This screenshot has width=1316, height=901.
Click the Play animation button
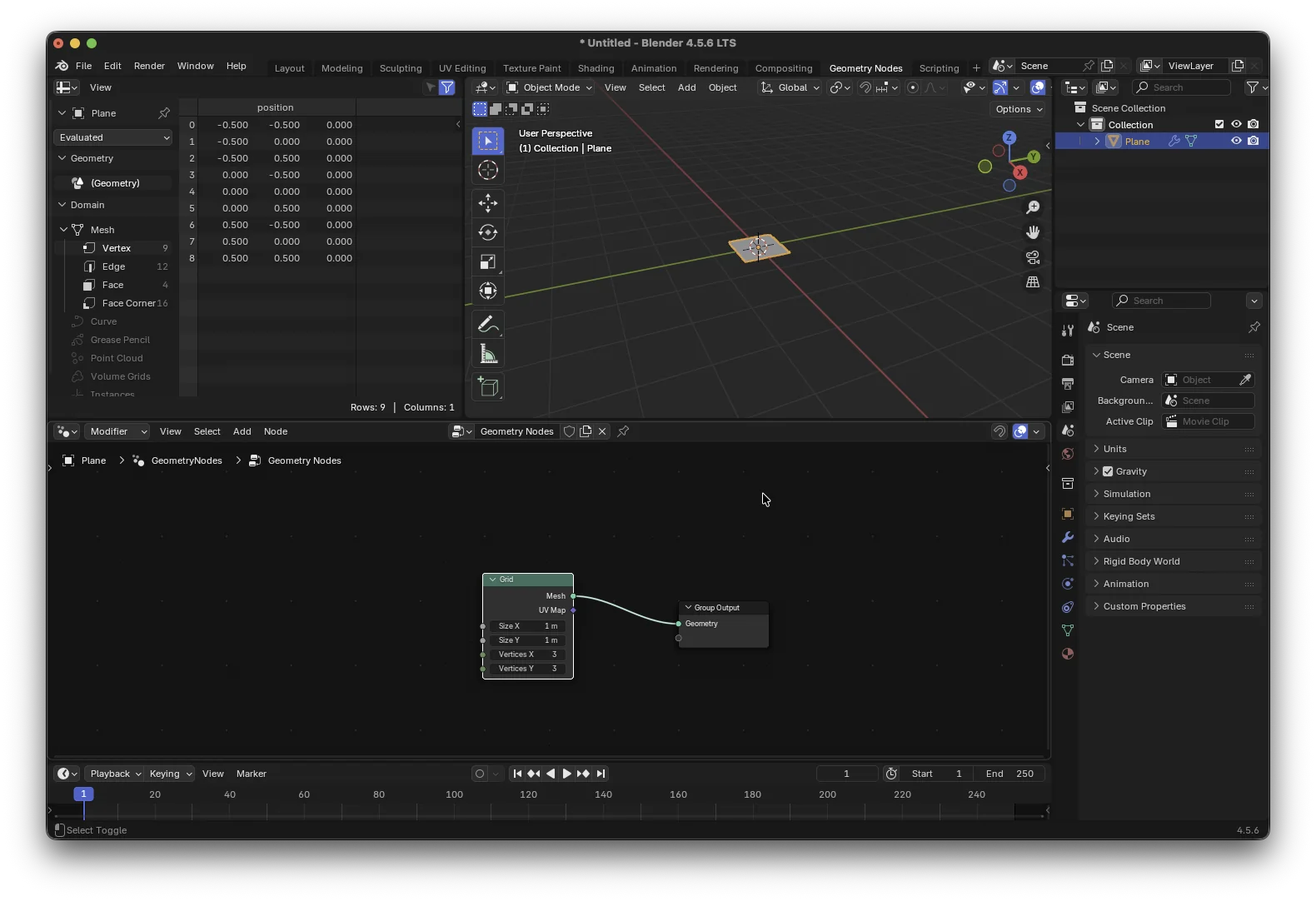[x=566, y=774]
